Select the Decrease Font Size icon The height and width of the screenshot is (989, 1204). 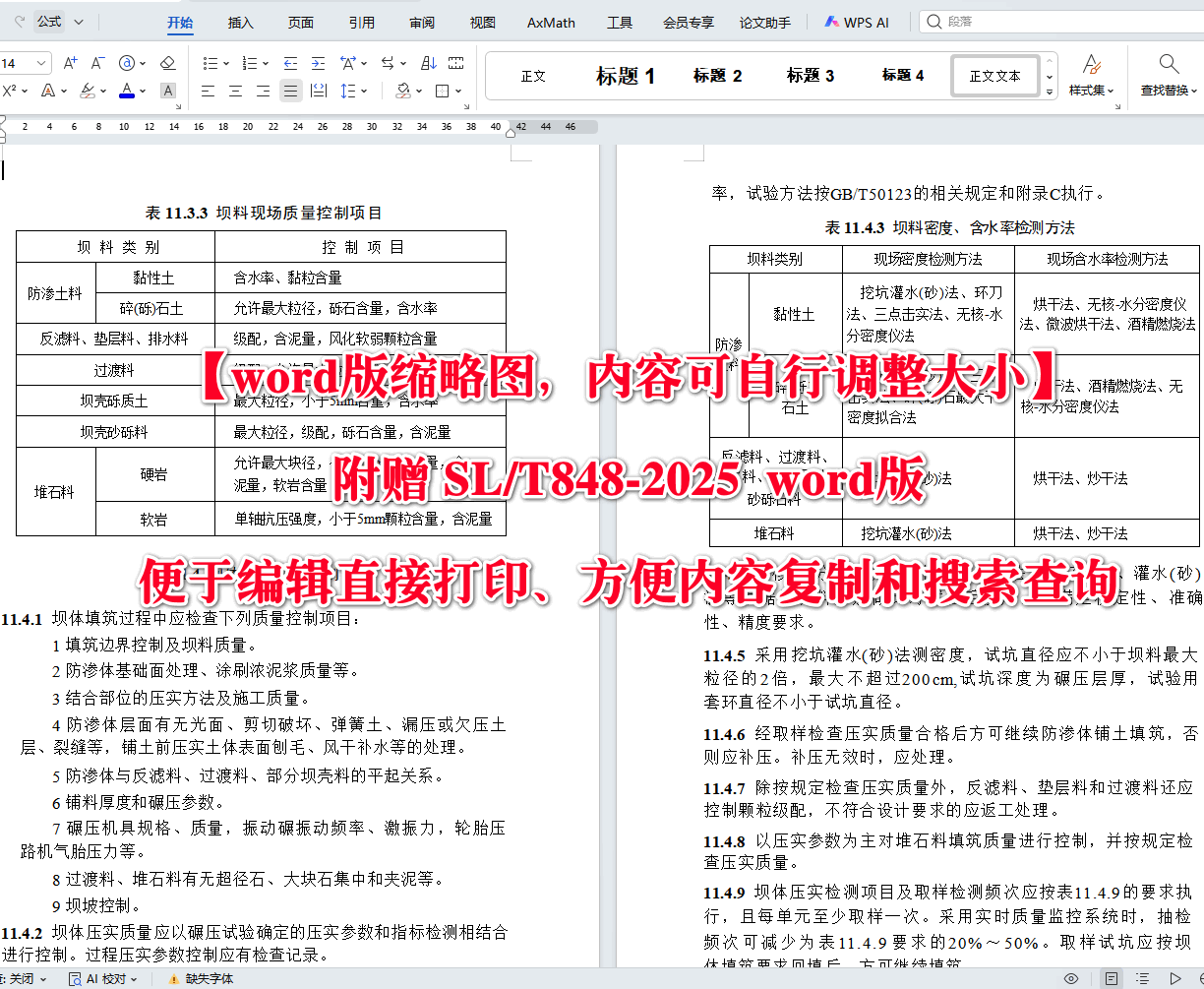point(97,62)
